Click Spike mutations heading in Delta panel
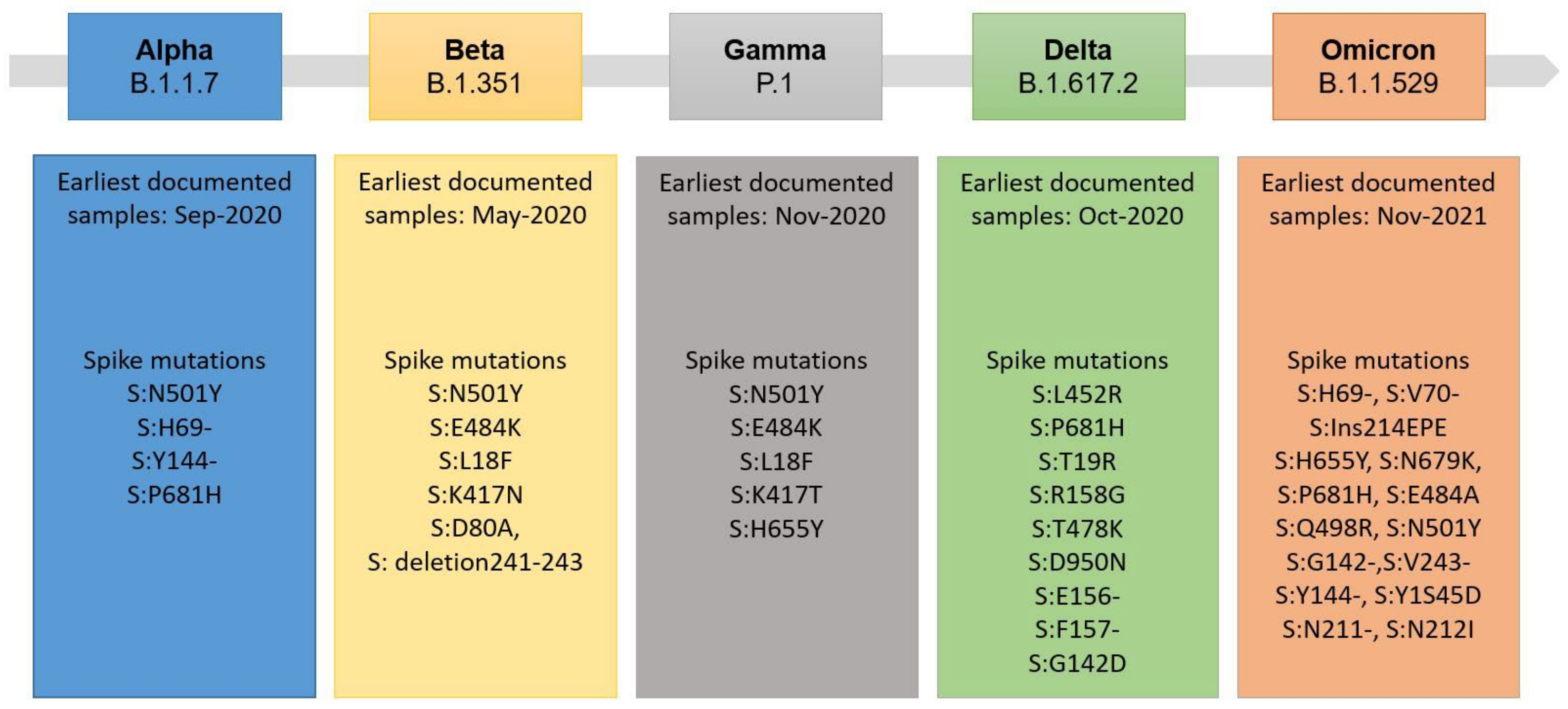This screenshot has height=709, width=1568. point(1077,360)
